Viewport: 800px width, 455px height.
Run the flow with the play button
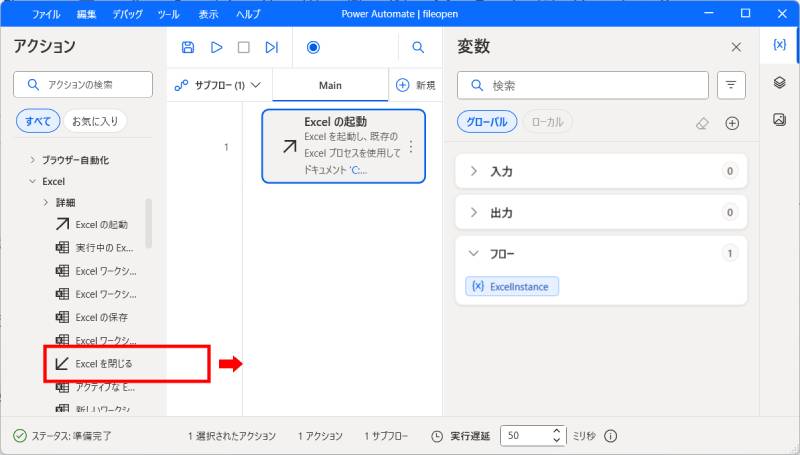216,47
